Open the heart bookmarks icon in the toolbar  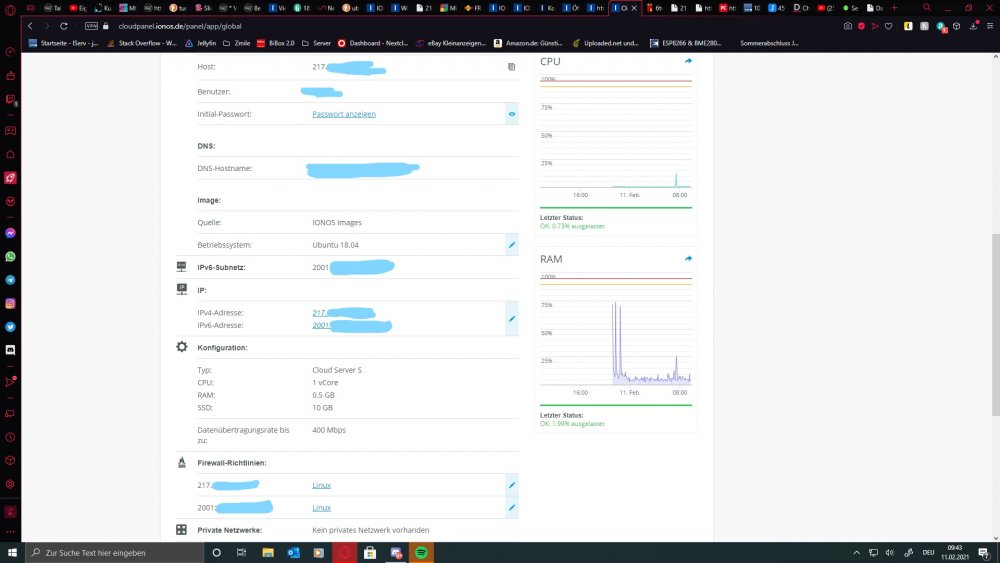pyautogui.click(x=888, y=26)
